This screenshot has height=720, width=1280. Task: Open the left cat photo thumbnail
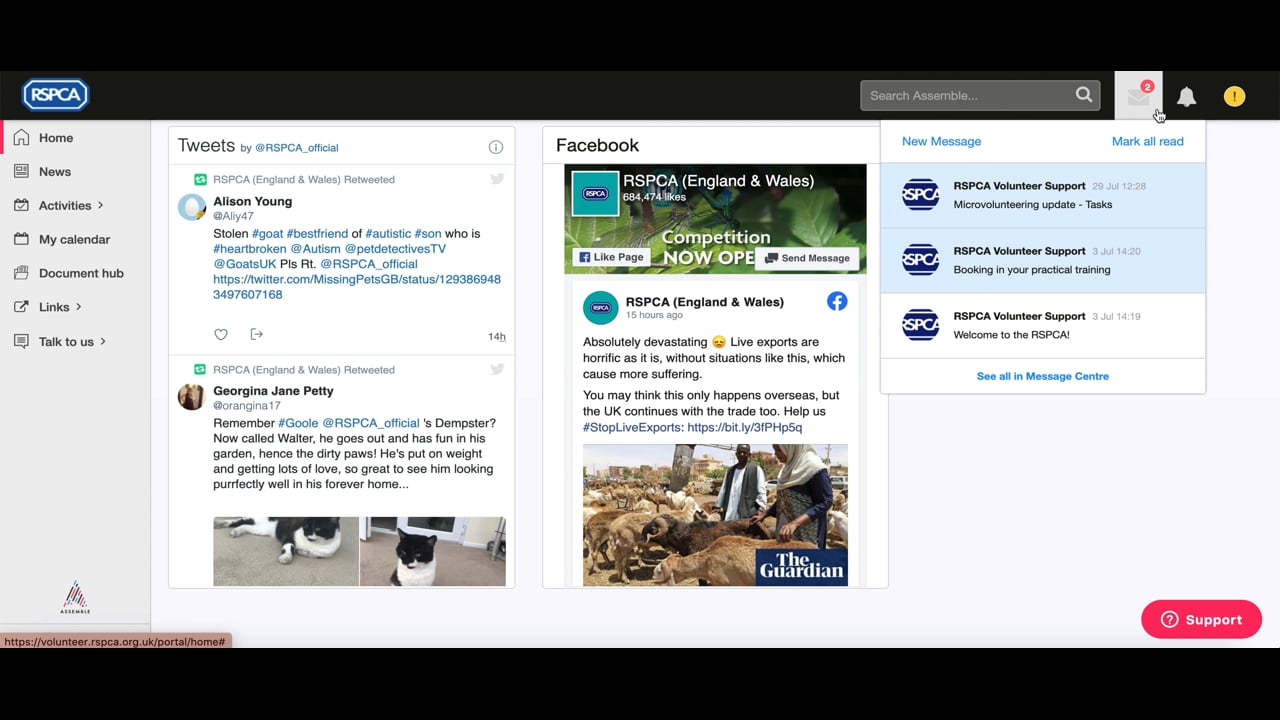click(x=286, y=551)
